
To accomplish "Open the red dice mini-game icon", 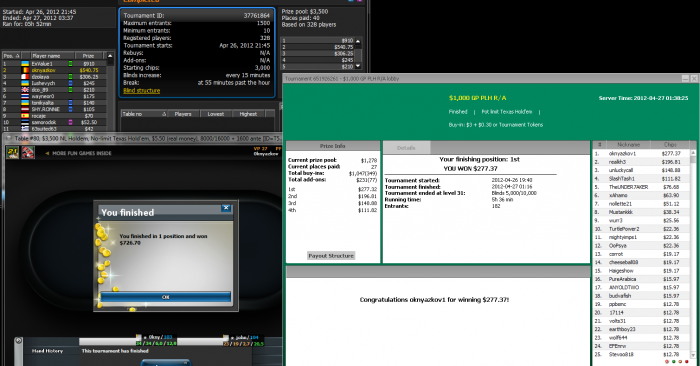I will (x=28, y=152).
